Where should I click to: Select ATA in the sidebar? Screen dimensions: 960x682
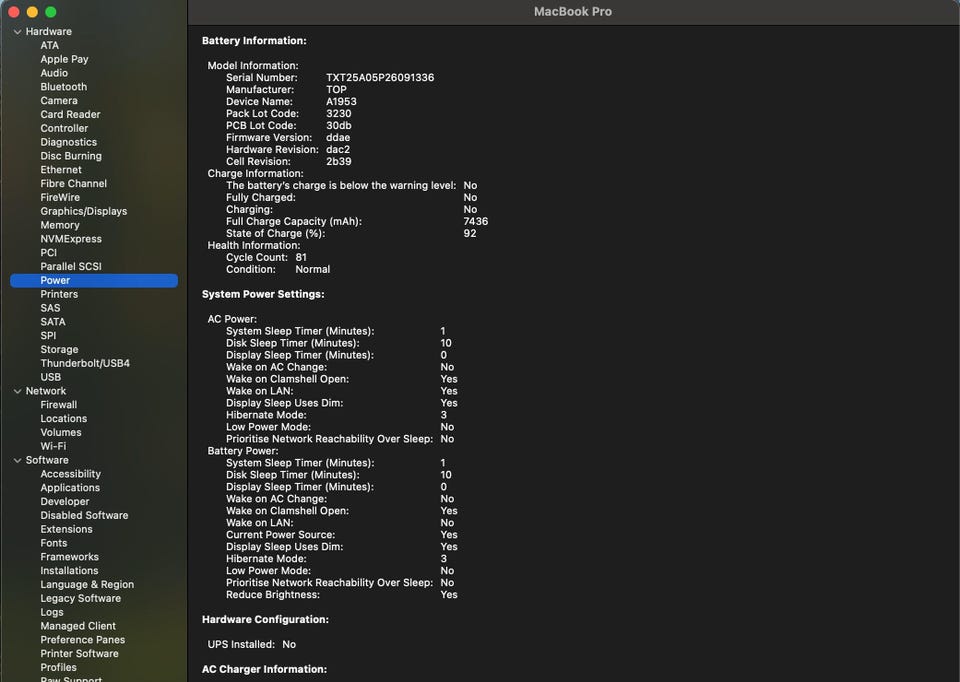tap(50, 45)
